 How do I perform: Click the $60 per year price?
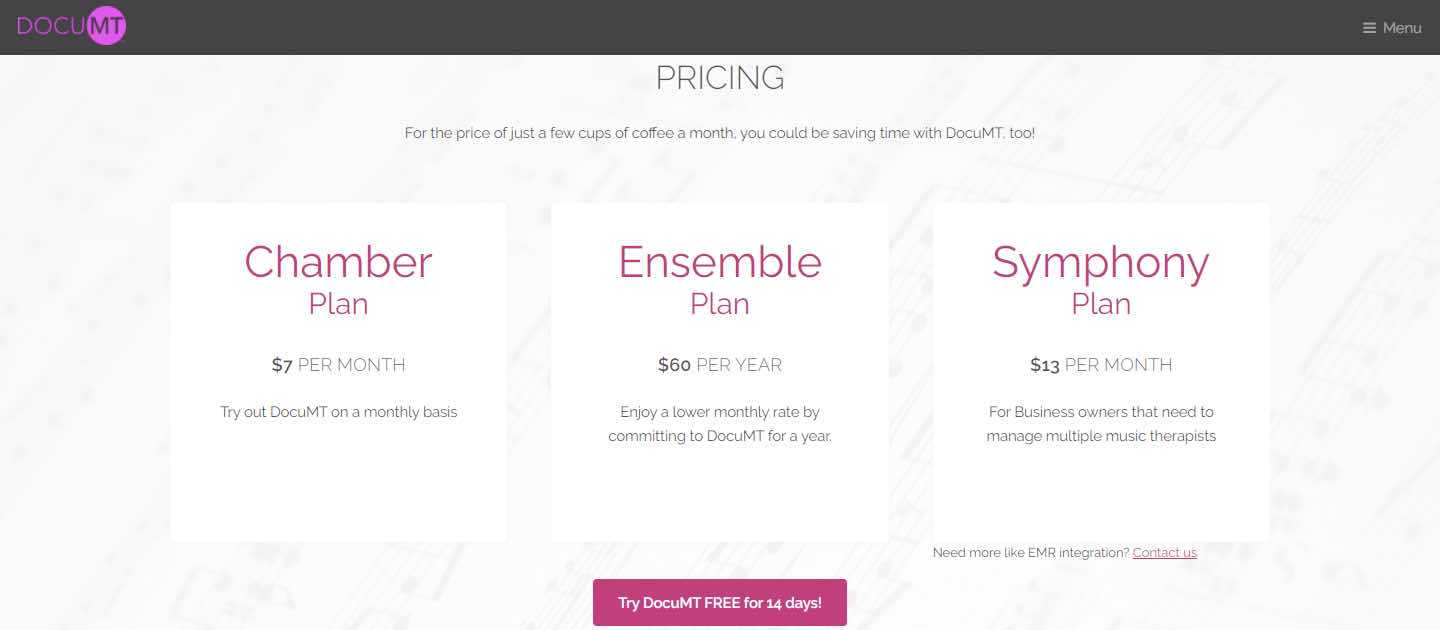[720, 365]
